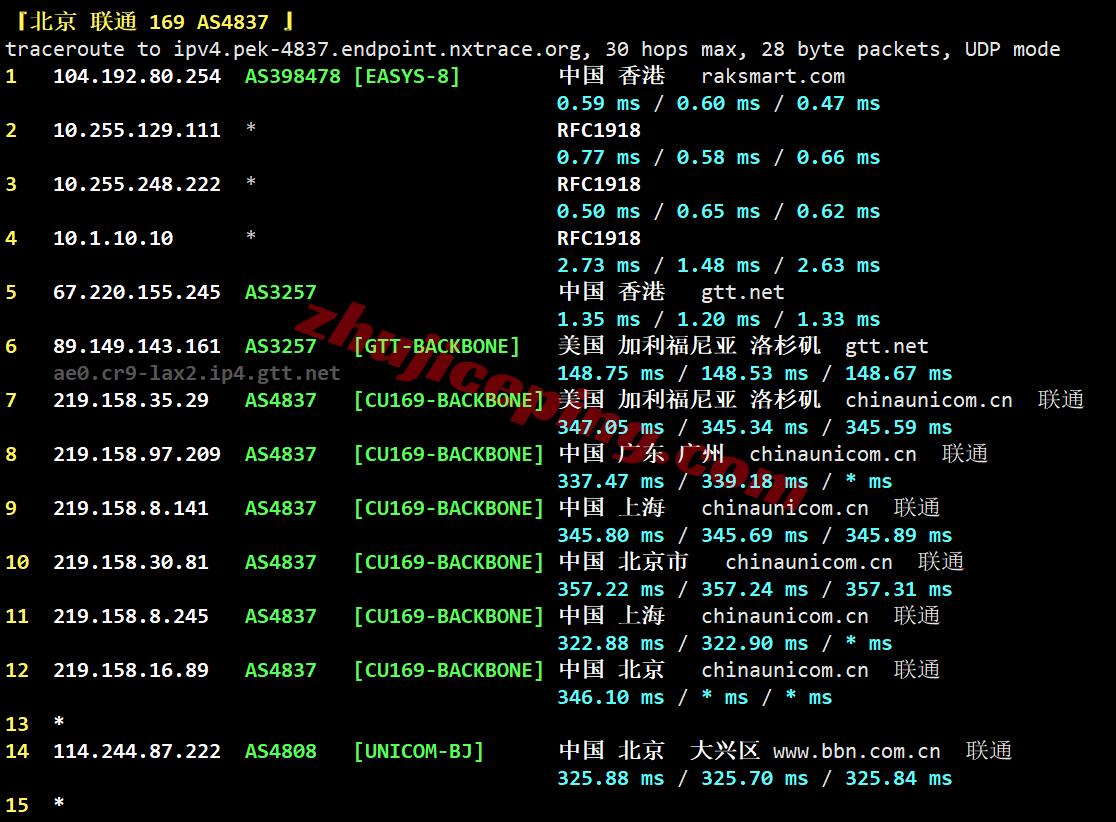Click latency value 346.10 ms
Image resolution: width=1116 pixels, height=822 pixels.
pos(611,698)
